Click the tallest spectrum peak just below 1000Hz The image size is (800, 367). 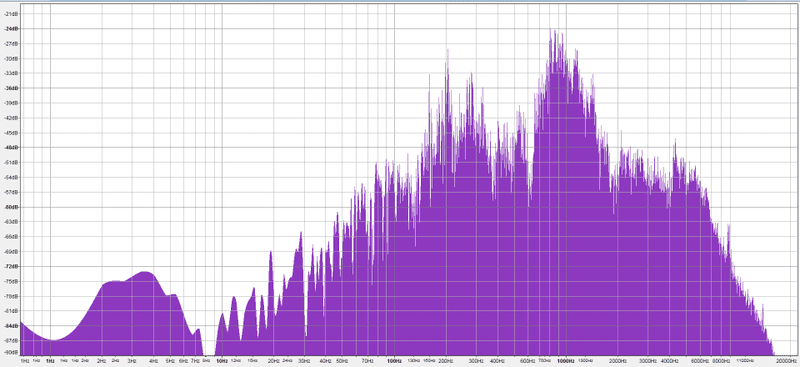[553, 32]
